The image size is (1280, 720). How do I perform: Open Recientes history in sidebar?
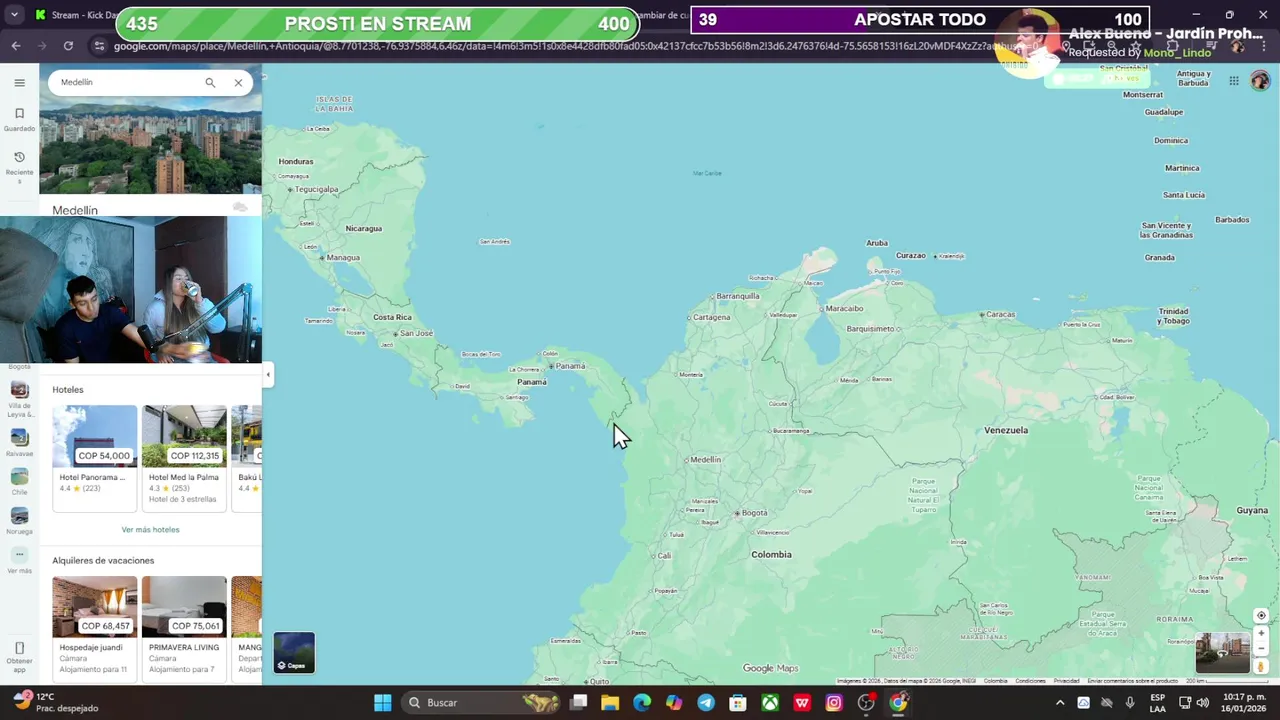point(19,167)
